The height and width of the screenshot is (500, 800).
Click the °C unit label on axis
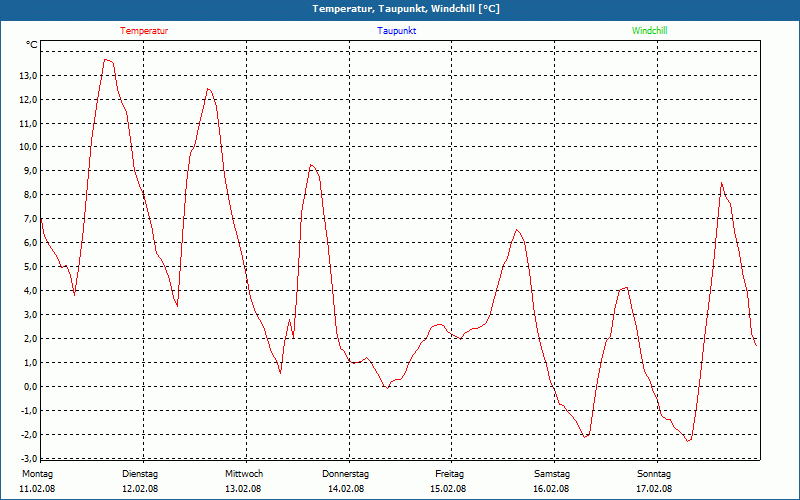(32, 45)
